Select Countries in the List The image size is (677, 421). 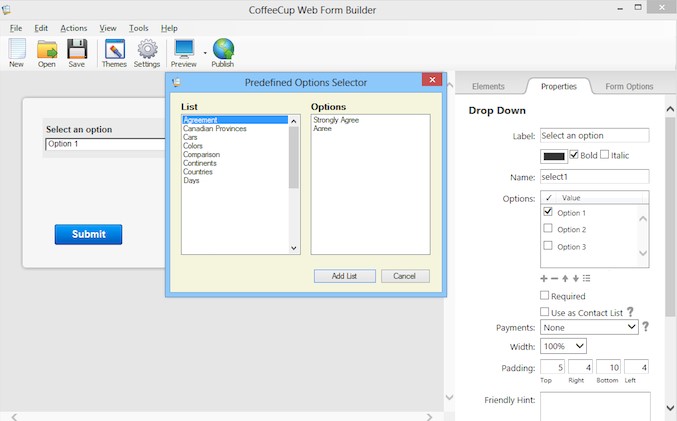(198, 172)
